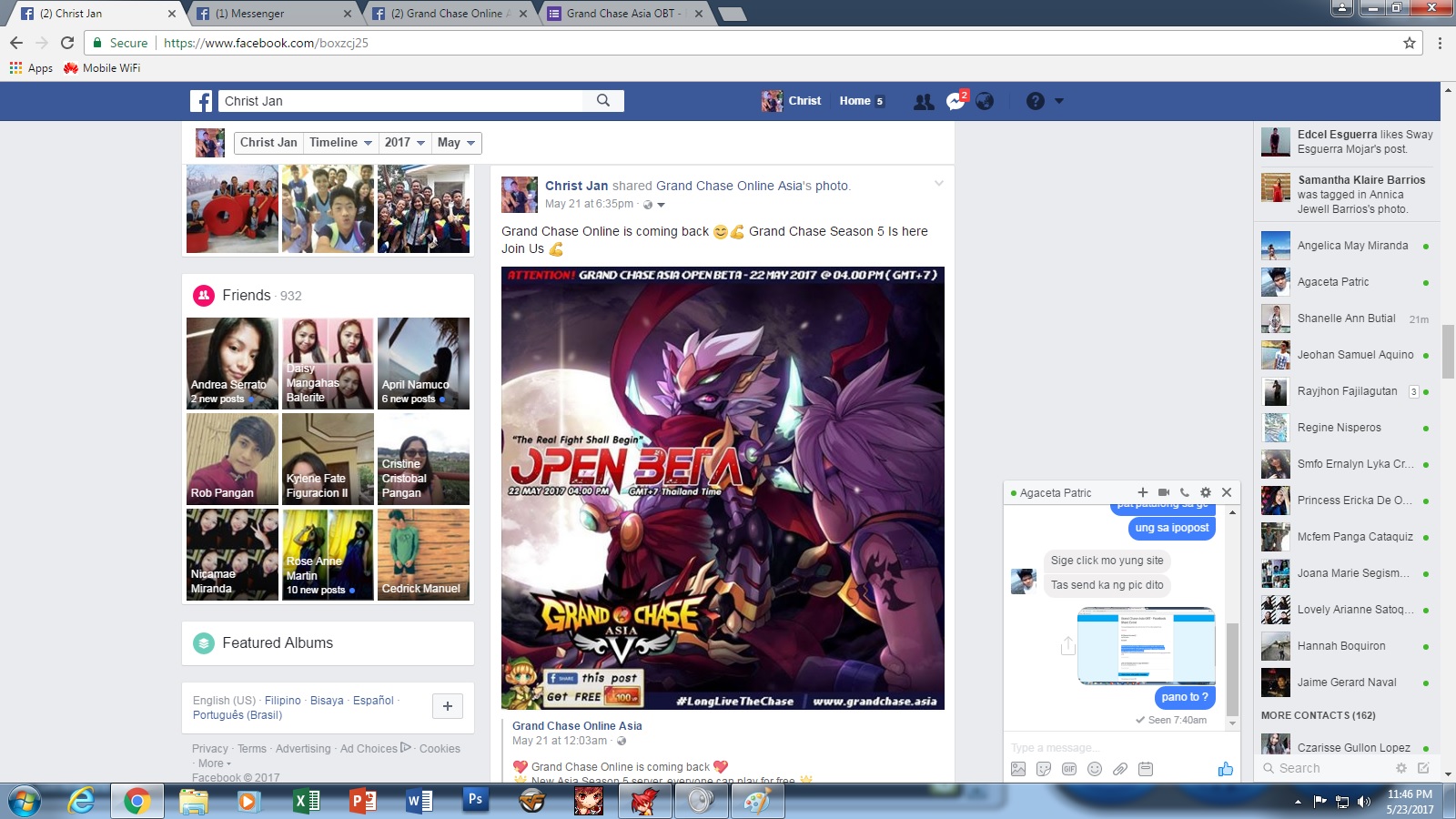Viewport: 1456px width, 819px height.
Task: Expand the More footer links dropdown
Action: coord(215,763)
